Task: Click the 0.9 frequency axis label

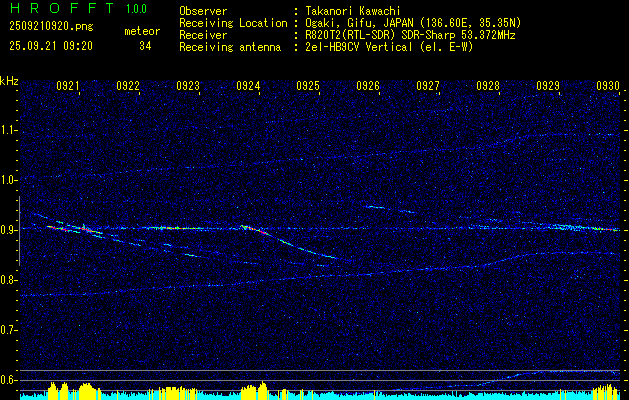Action: (x=9, y=230)
